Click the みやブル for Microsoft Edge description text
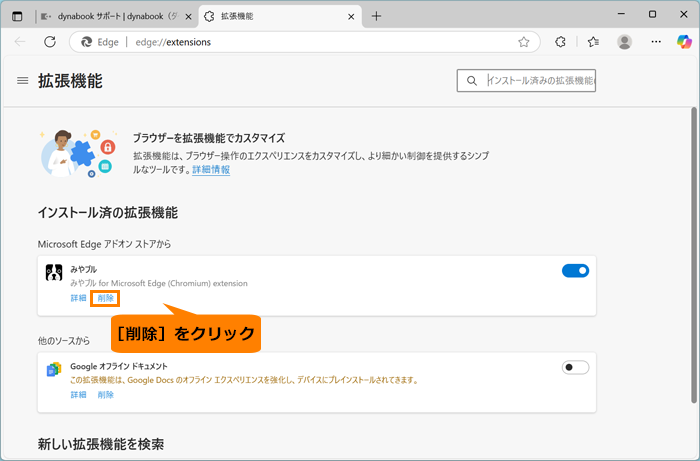The width and height of the screenshot is (700, 461). pyautogui.click(x=159, y=283)
